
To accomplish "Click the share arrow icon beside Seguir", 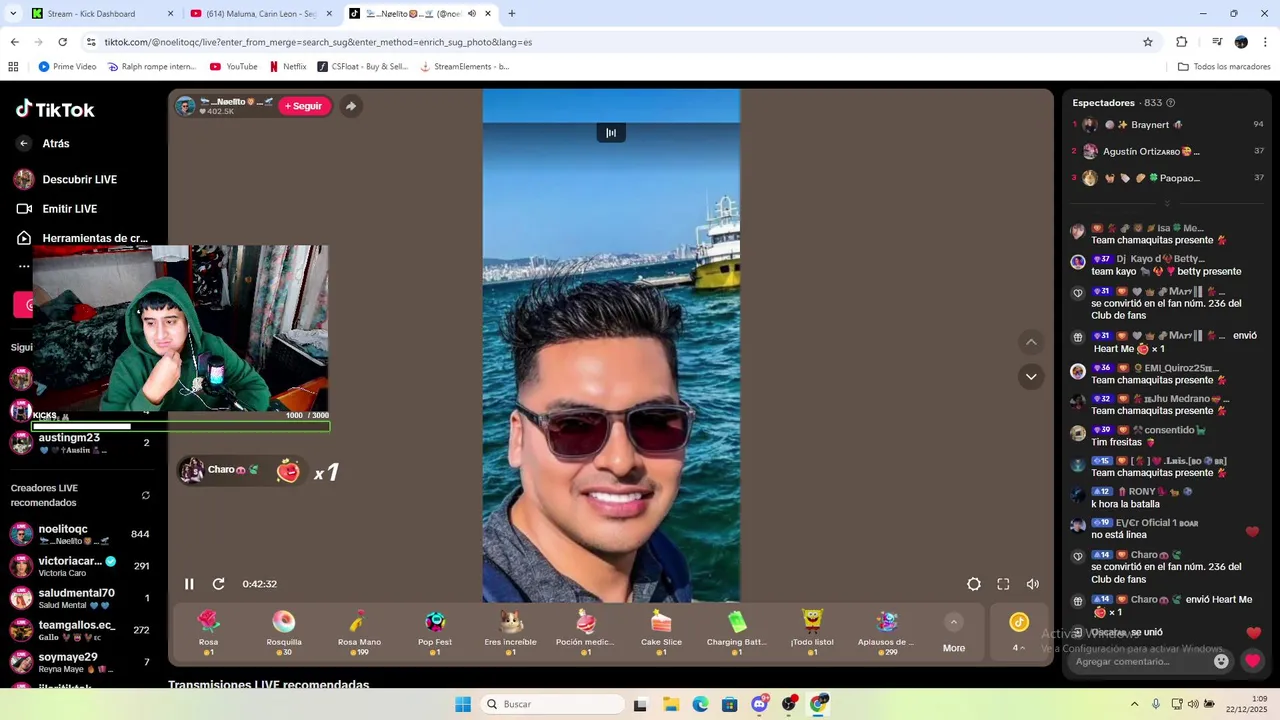I will coord(351,106).
